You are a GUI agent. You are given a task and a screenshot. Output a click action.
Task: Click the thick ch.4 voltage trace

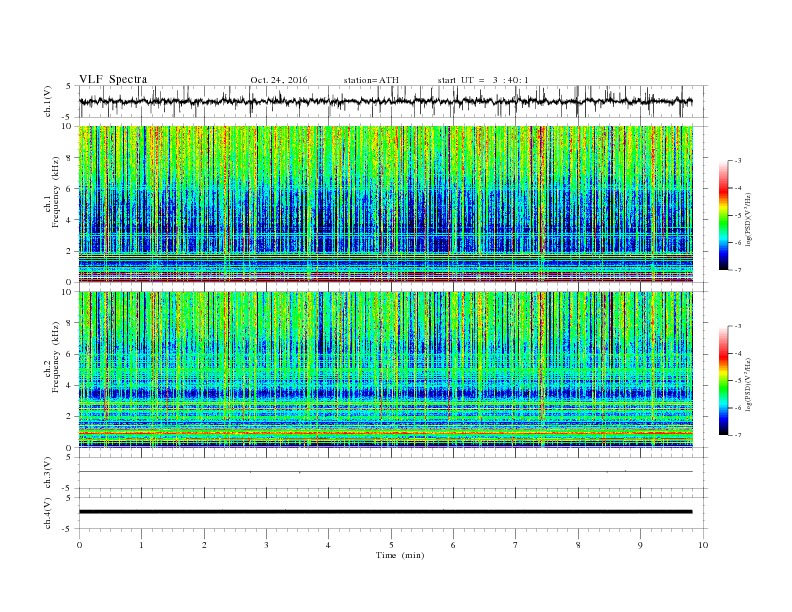point(385,512)
